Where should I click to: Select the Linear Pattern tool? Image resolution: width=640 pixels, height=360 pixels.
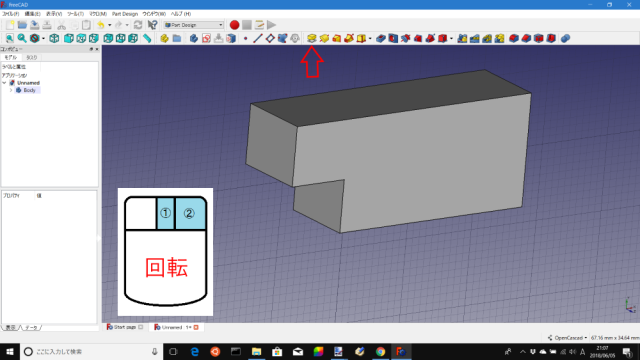[x=475, y=38]
